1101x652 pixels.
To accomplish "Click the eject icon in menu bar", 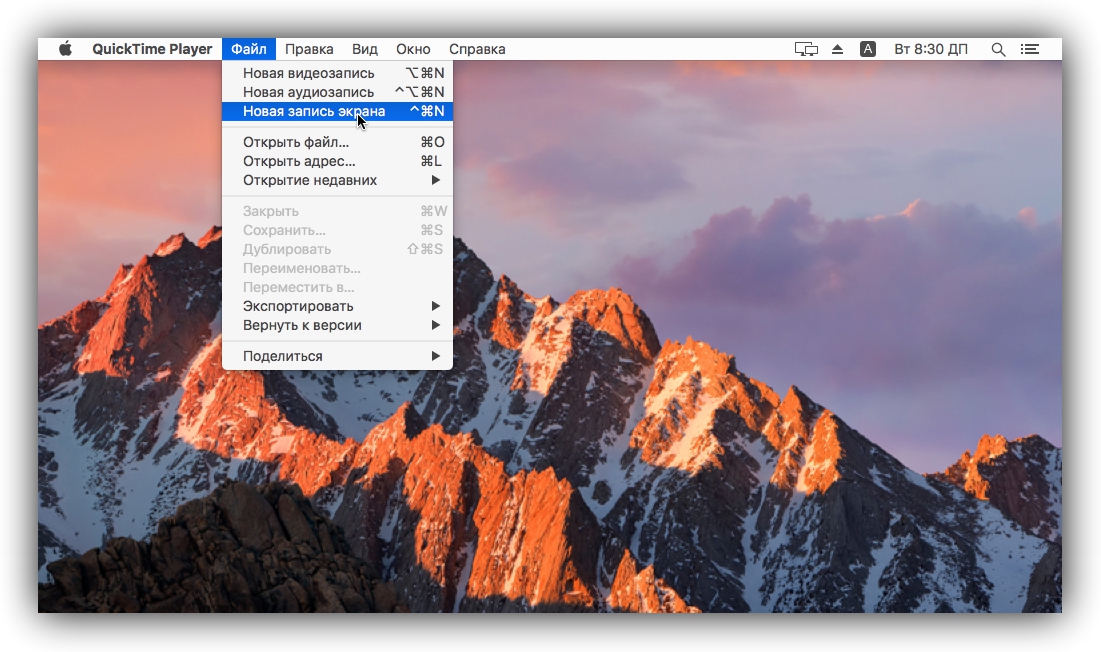I will tap(838, 49).
